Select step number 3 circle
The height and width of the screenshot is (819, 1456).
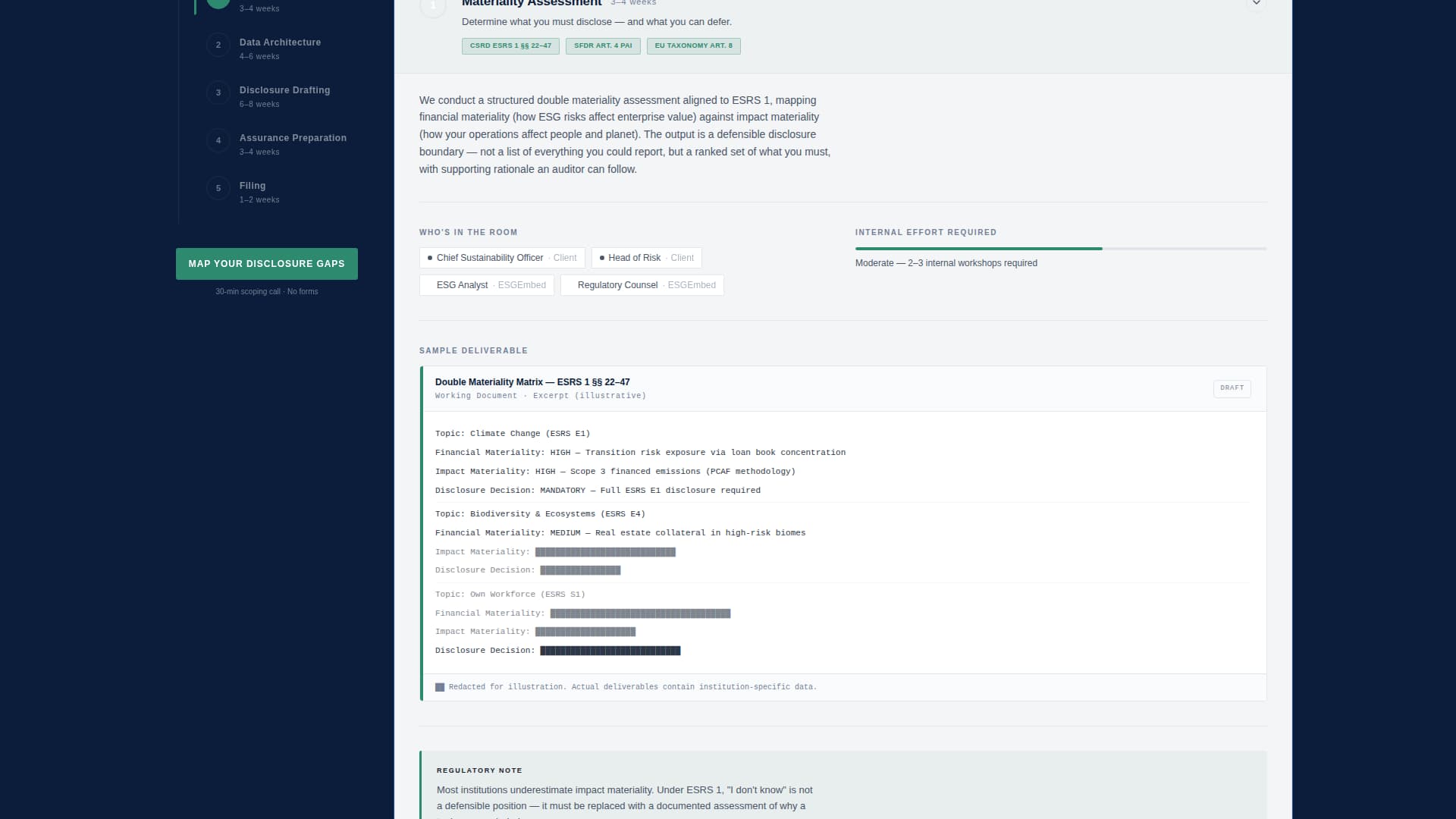[x=218, y=93]
